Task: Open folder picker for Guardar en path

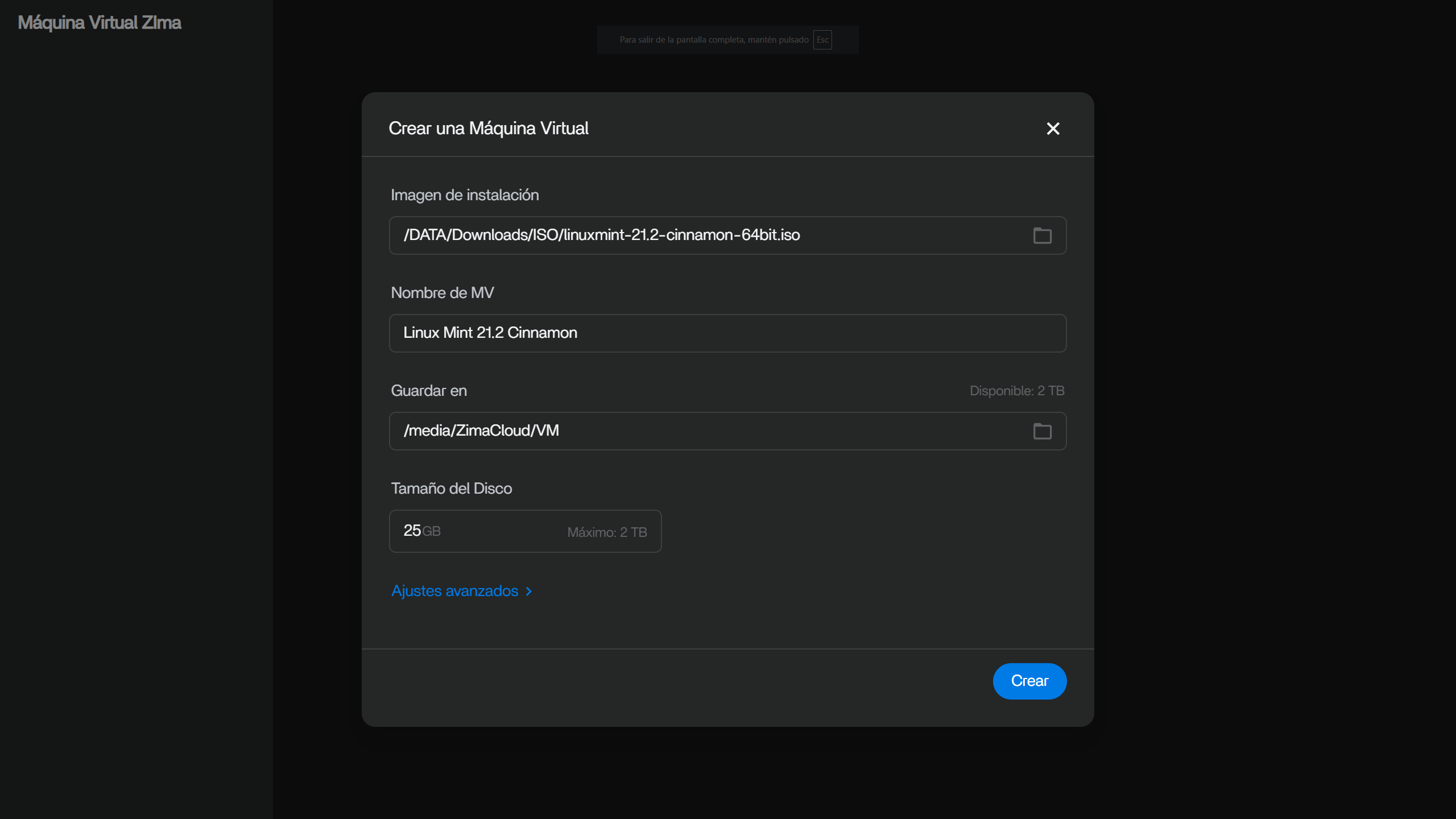Action: [x=1042, y=431]
